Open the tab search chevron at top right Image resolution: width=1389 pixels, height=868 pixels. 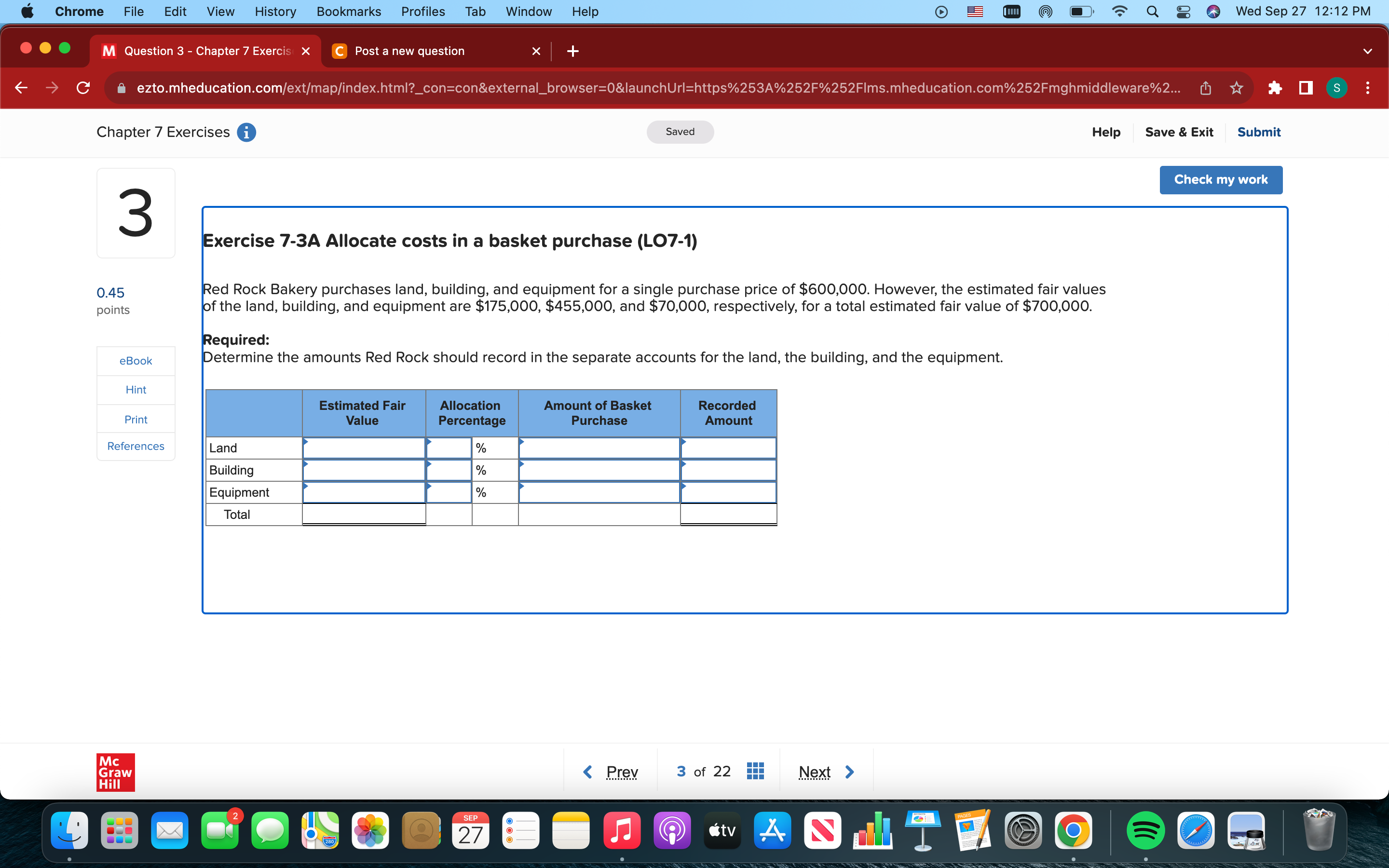[x=1368, y=51]
